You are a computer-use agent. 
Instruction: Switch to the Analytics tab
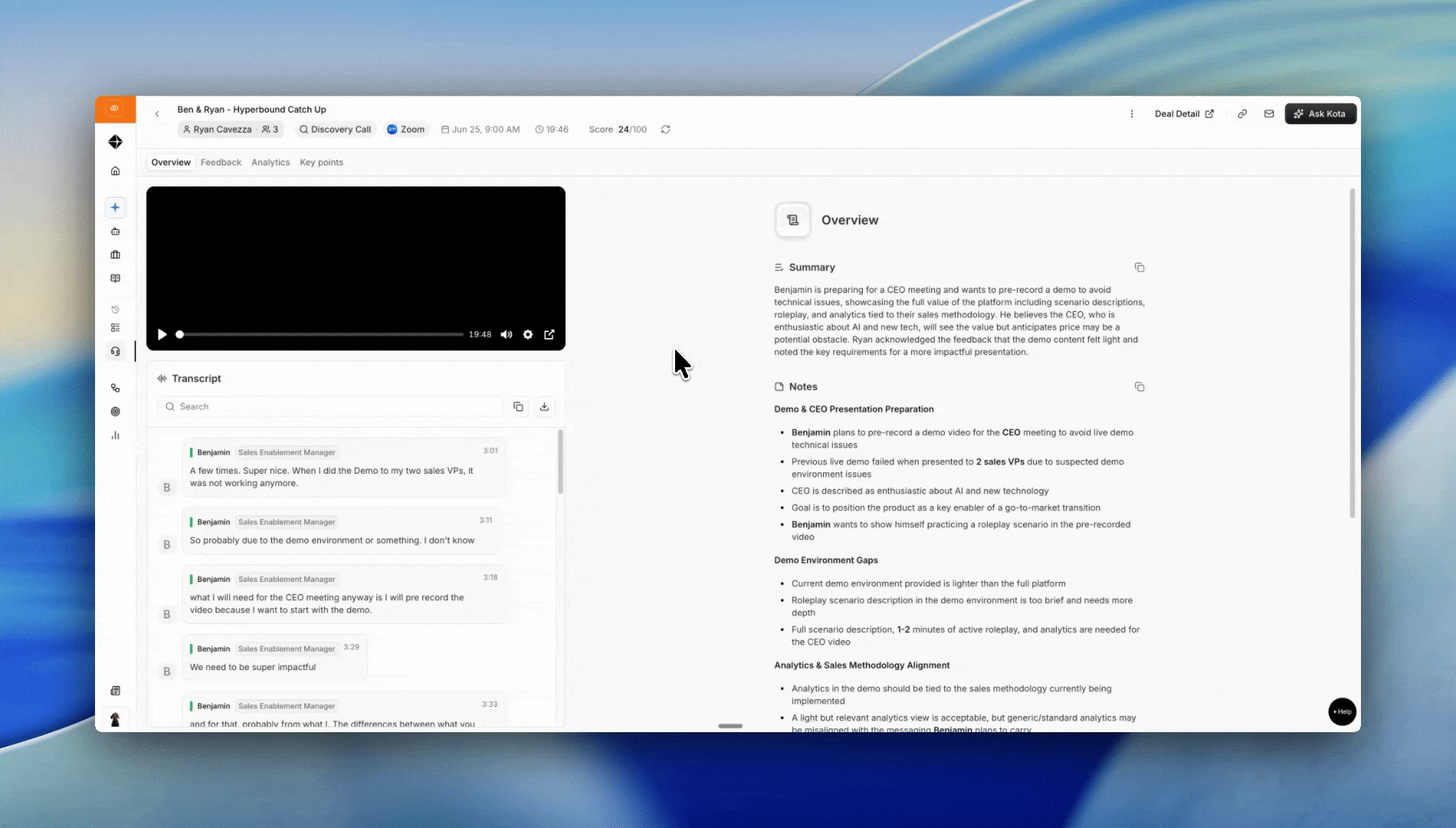tap(271, 163)
